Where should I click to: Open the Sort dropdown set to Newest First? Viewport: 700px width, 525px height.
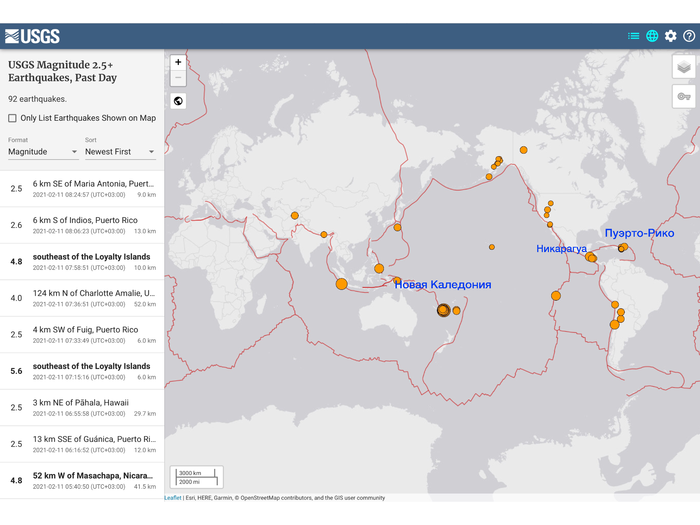(x=120, y=152)
